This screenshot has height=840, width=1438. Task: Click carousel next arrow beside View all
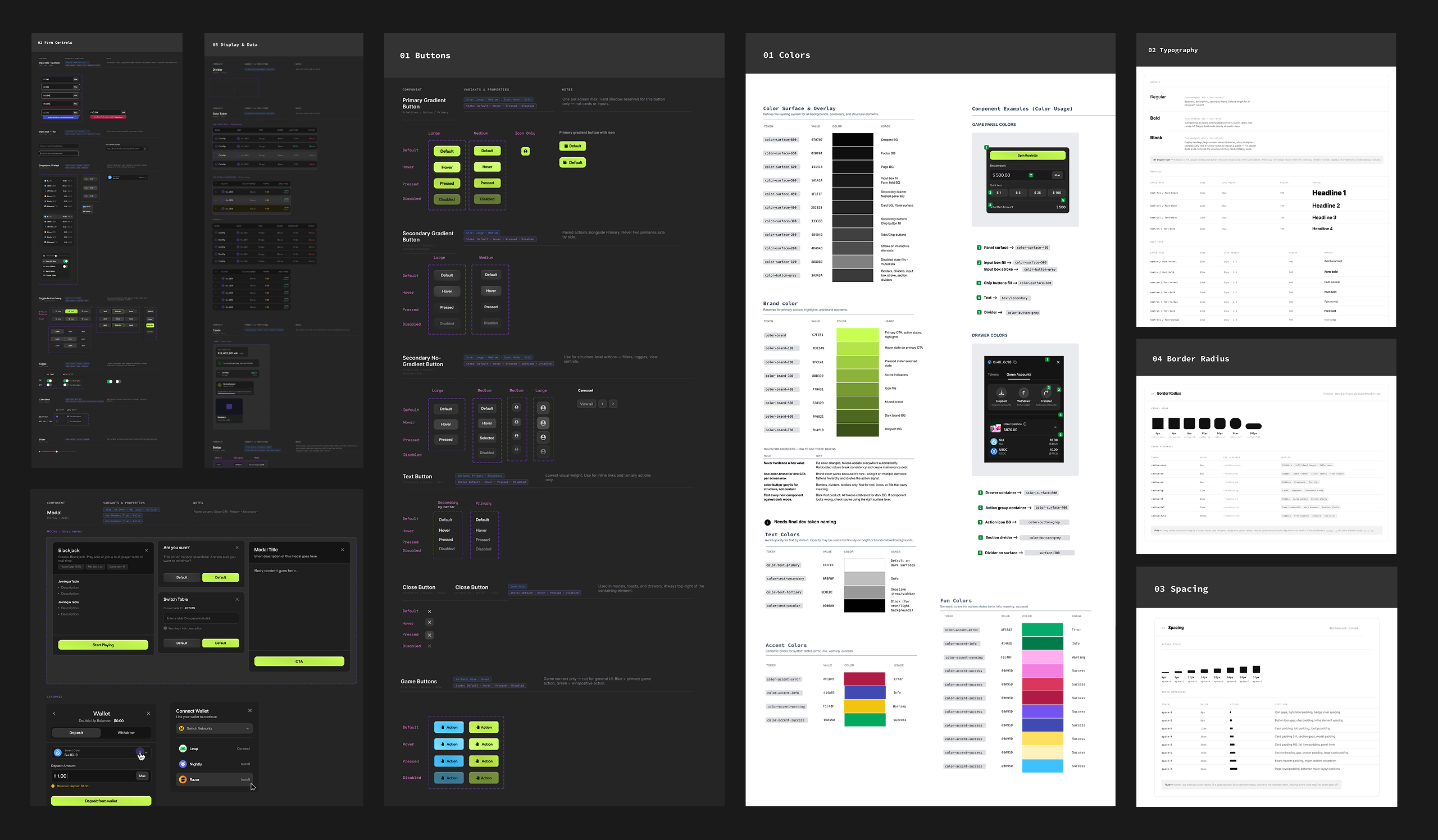(x=613, y=404)
